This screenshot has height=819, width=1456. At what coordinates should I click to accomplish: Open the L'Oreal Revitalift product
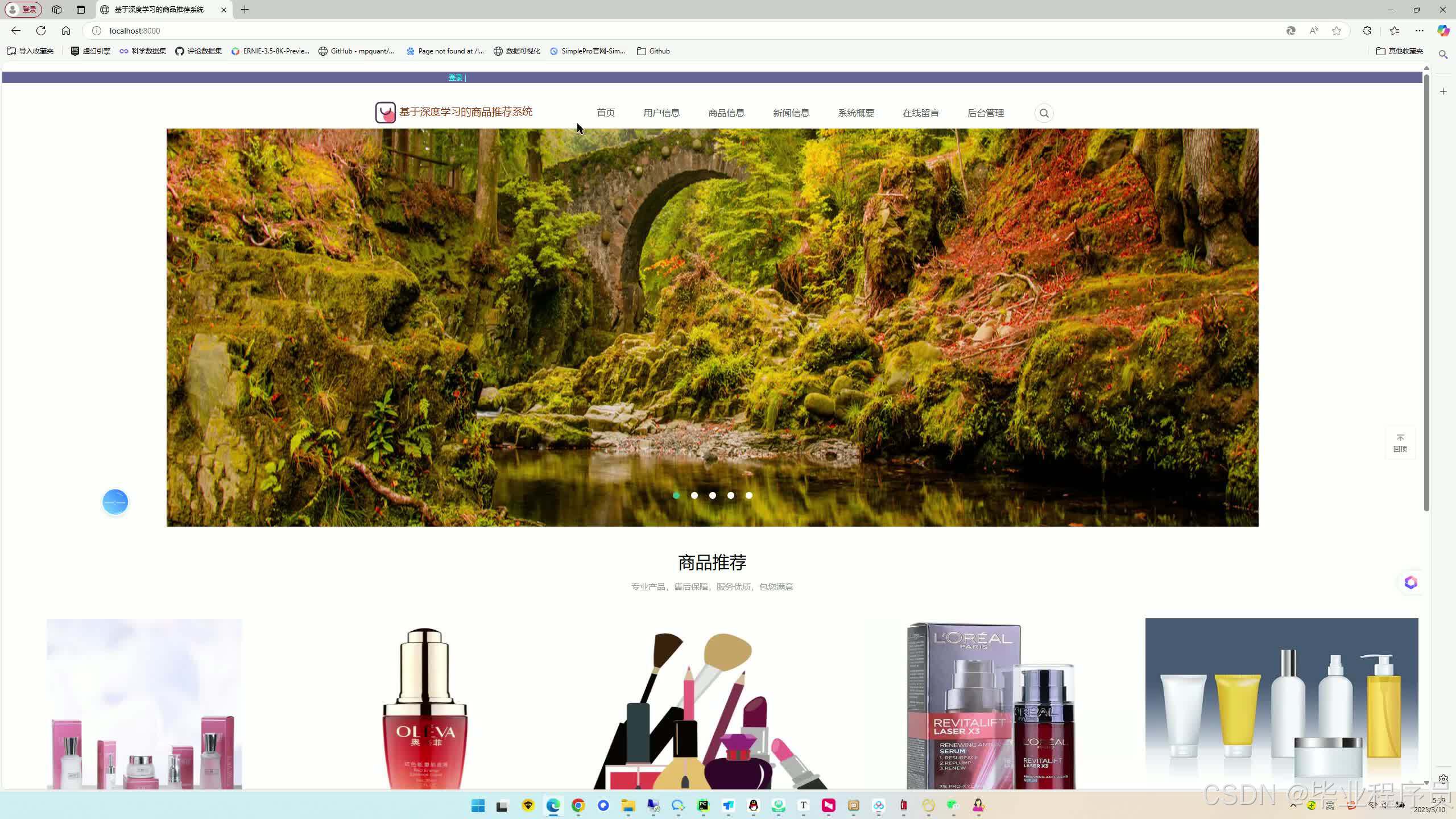pos(990,705)
